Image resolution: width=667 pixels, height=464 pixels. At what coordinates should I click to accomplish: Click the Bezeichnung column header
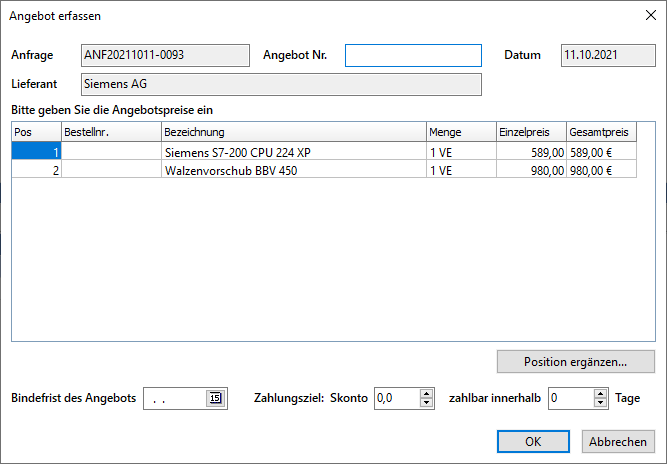pos(294,132)
